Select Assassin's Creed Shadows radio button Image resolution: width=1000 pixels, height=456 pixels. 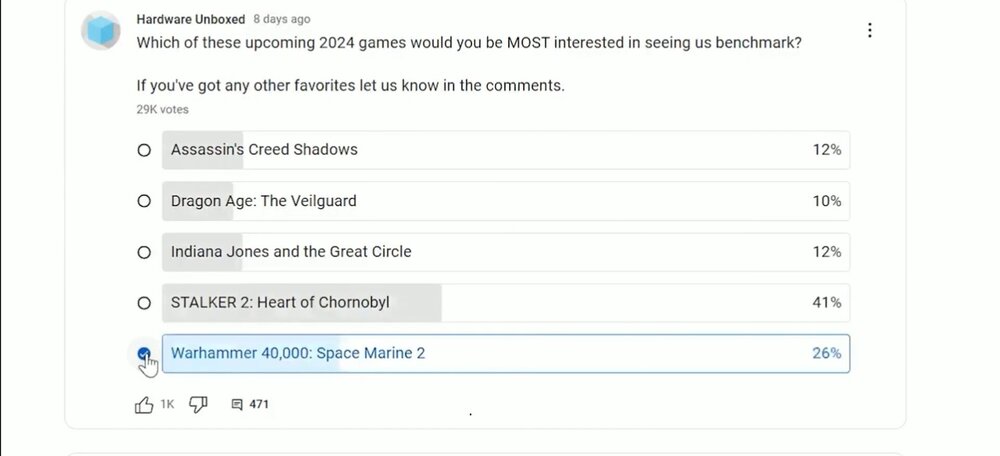point(144,150)
